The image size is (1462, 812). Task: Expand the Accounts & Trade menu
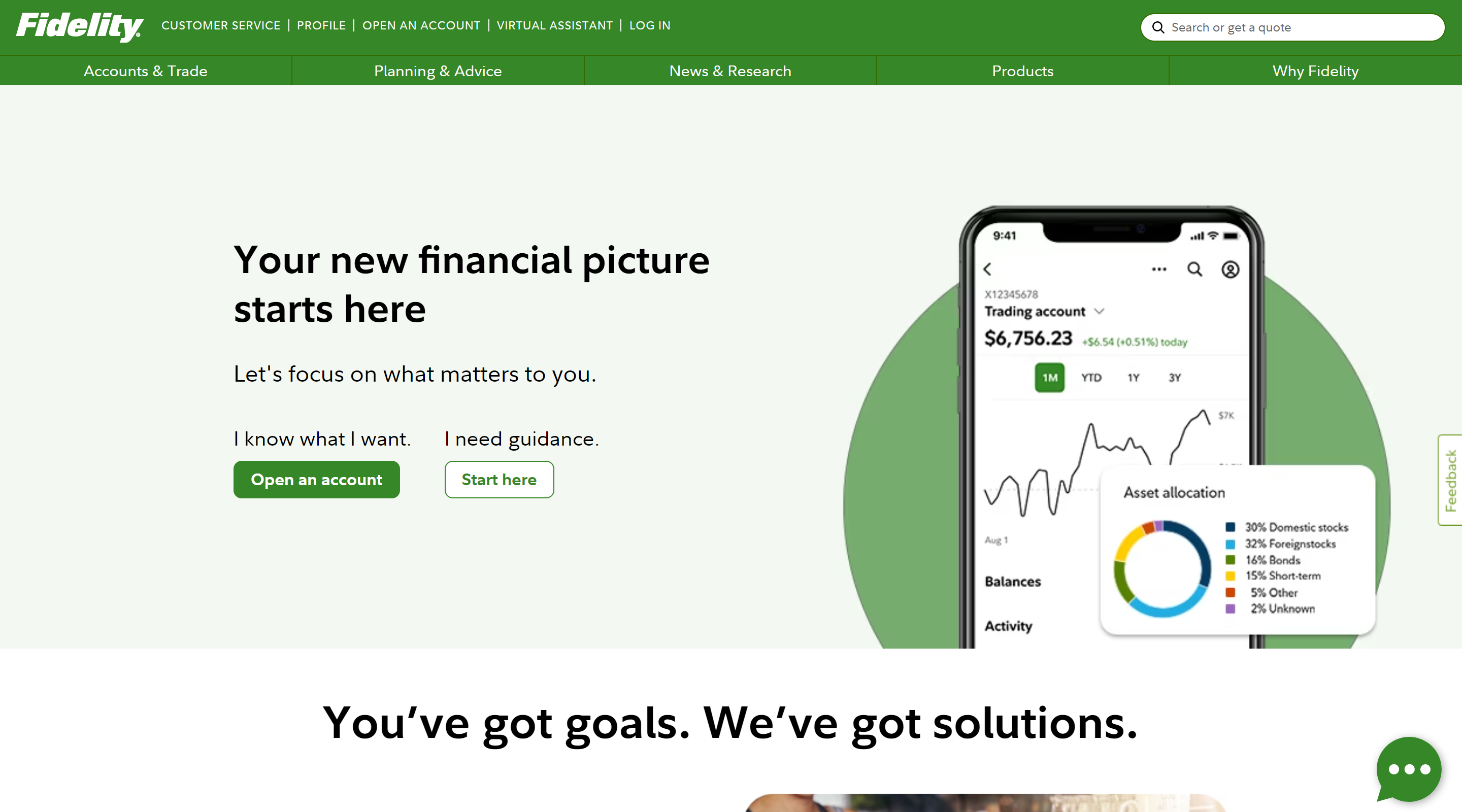pos(145,70)
